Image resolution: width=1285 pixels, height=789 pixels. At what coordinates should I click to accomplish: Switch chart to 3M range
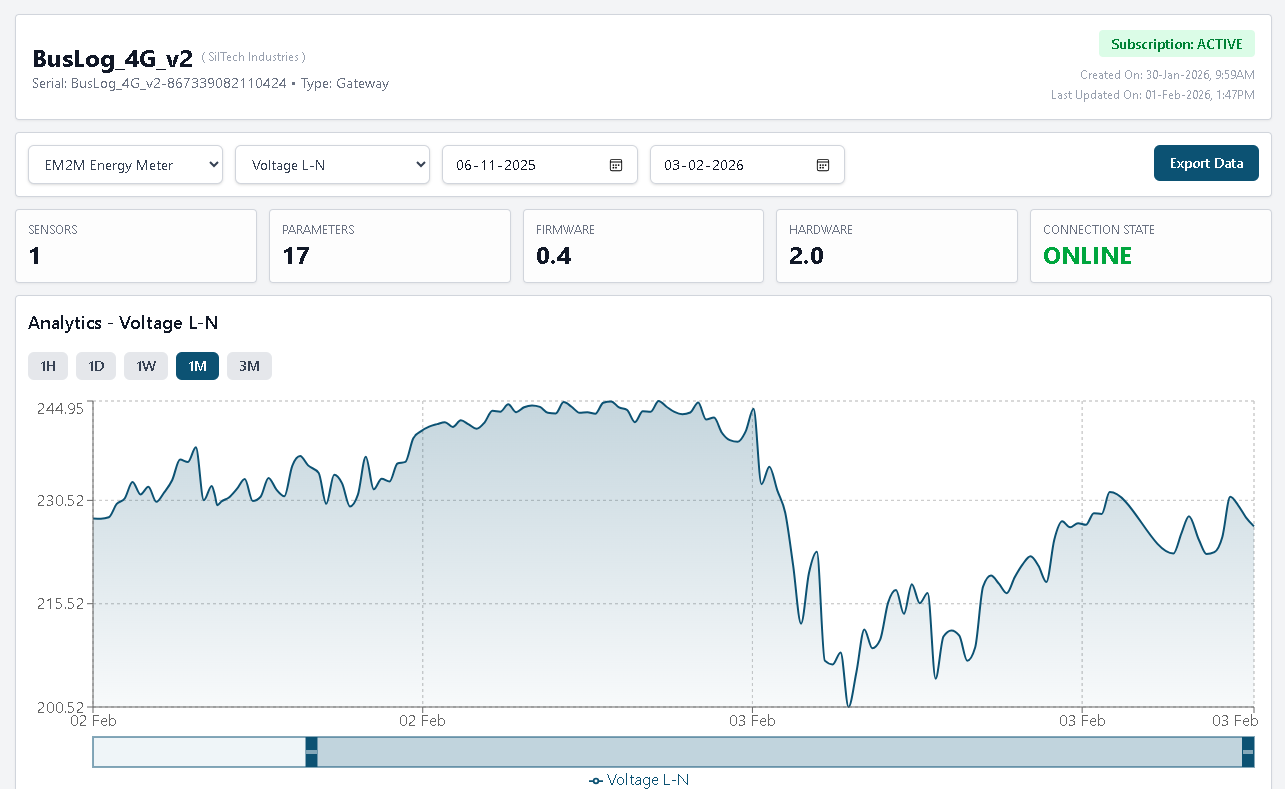(x=249, y=366)
